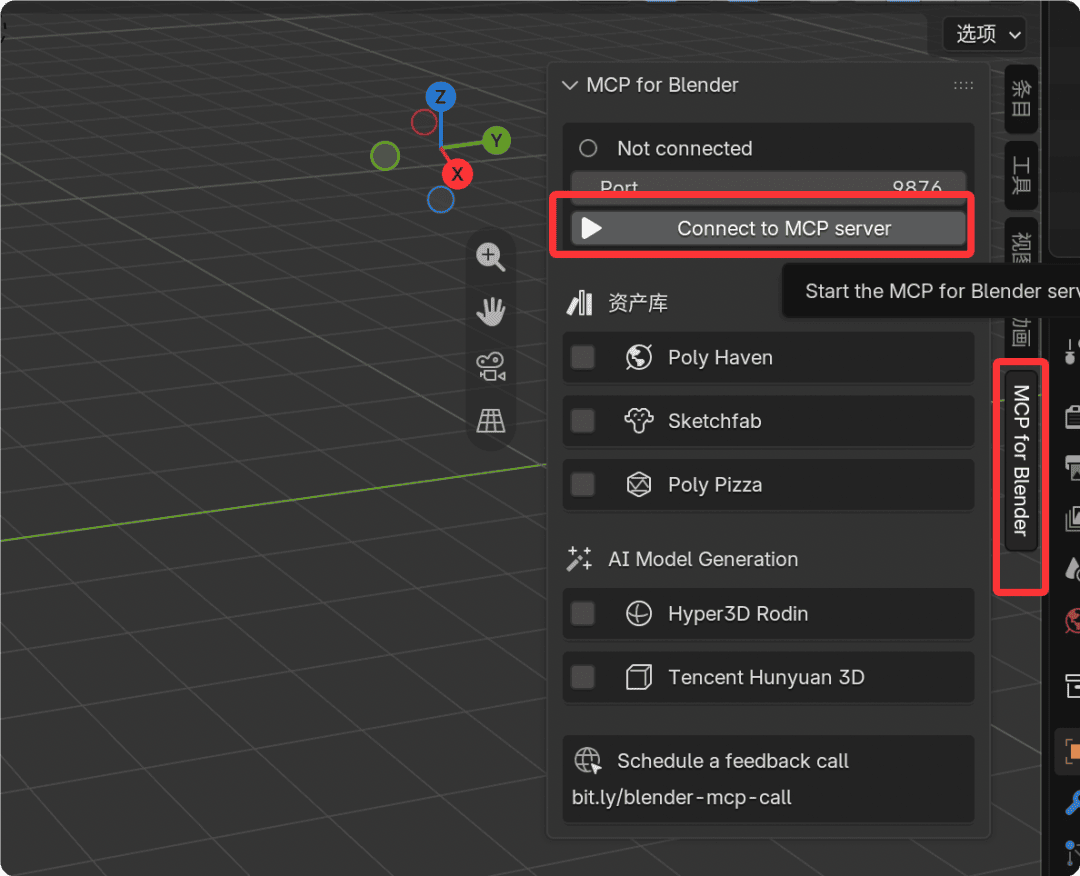Image resolution: width=1080 pixels, height=876 pixels.
Task: Click the negative X axis hollow red circle
Action: 424,123
